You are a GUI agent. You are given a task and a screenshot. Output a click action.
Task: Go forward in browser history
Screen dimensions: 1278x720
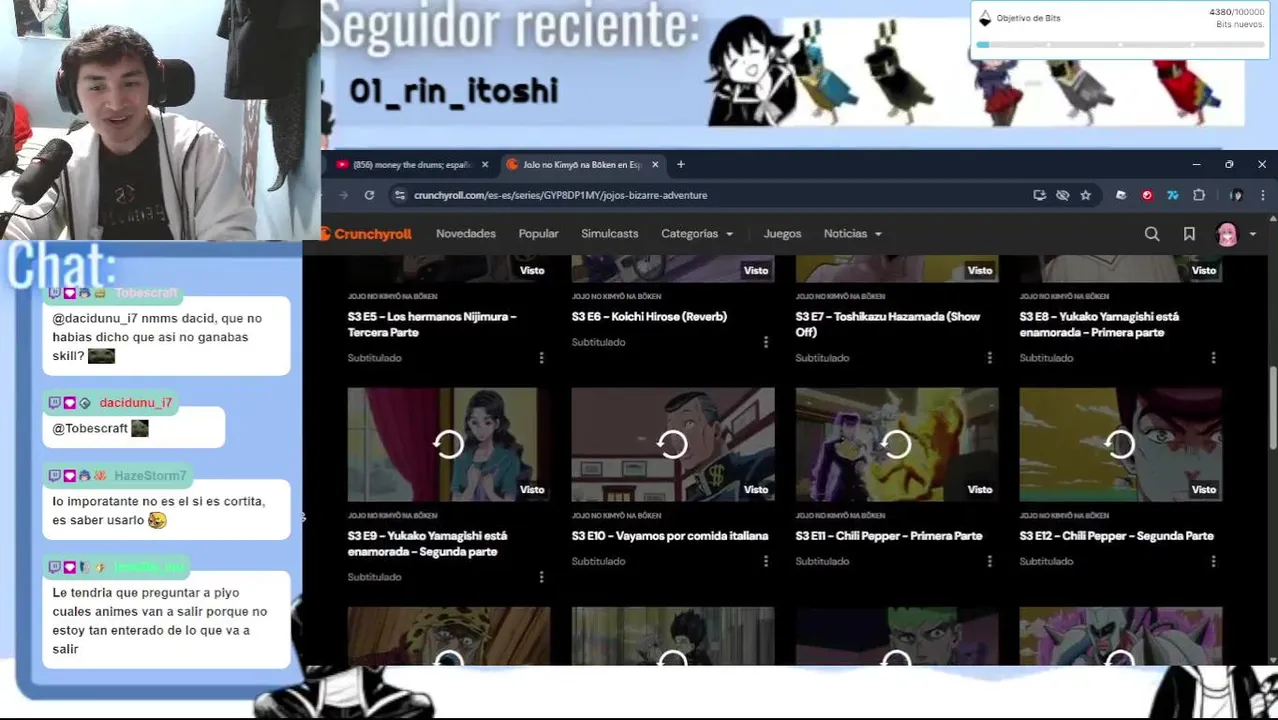click(343, 195)
